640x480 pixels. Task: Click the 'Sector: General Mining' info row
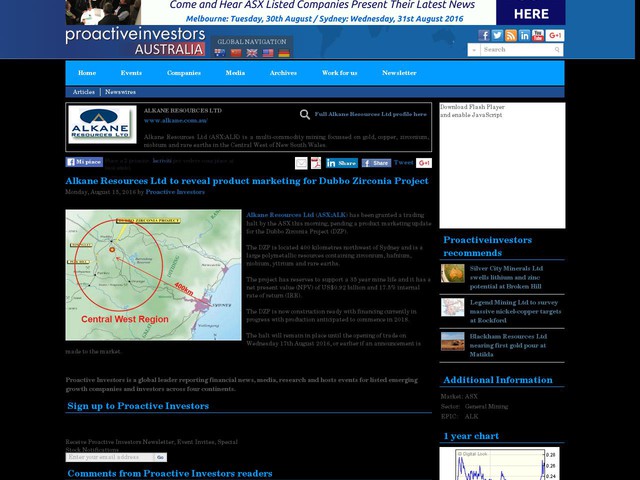click(x=474, y=407)
